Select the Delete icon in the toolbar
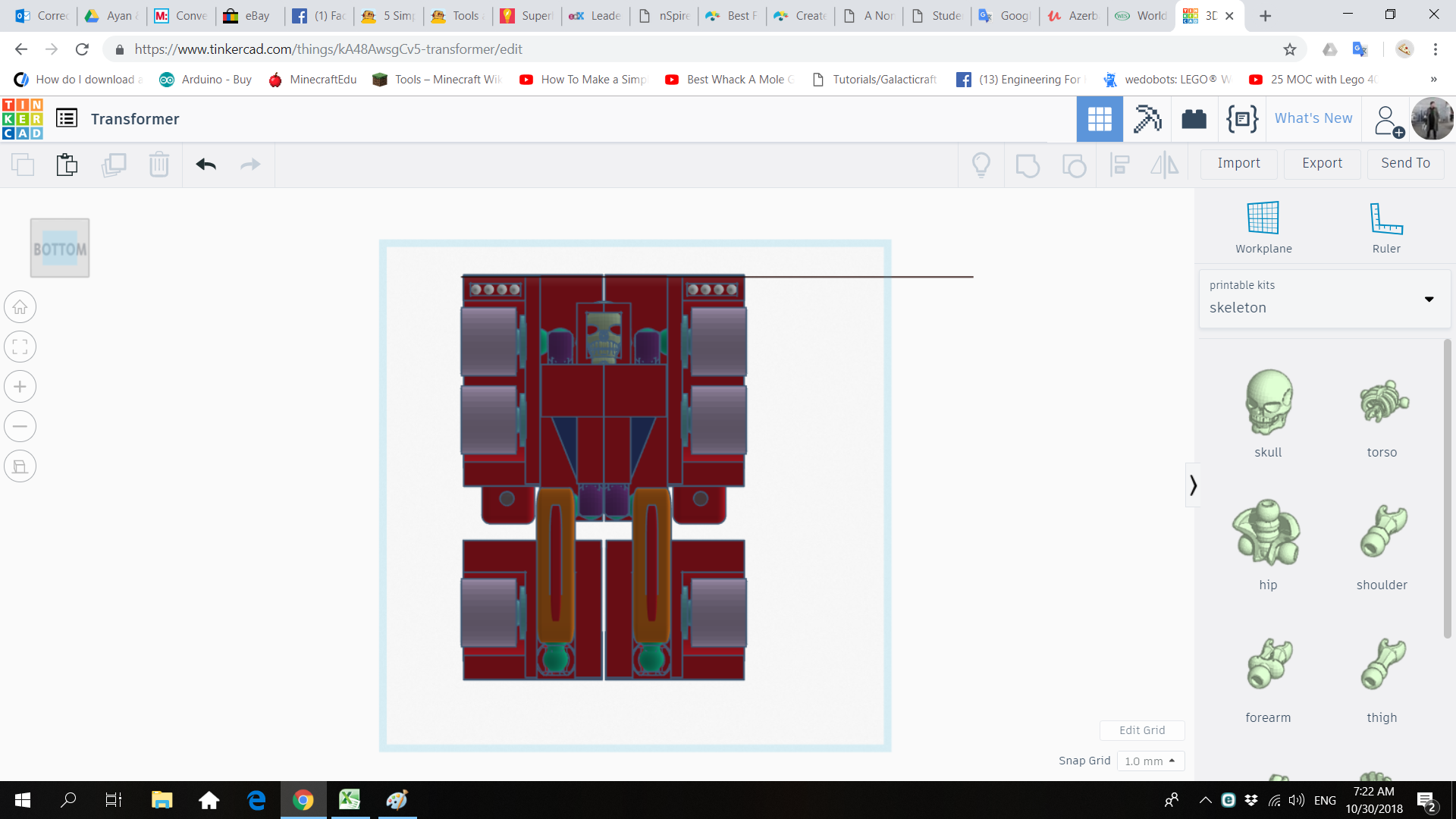The width and height of the screenshot is (1456, 819). click(159, 165)
